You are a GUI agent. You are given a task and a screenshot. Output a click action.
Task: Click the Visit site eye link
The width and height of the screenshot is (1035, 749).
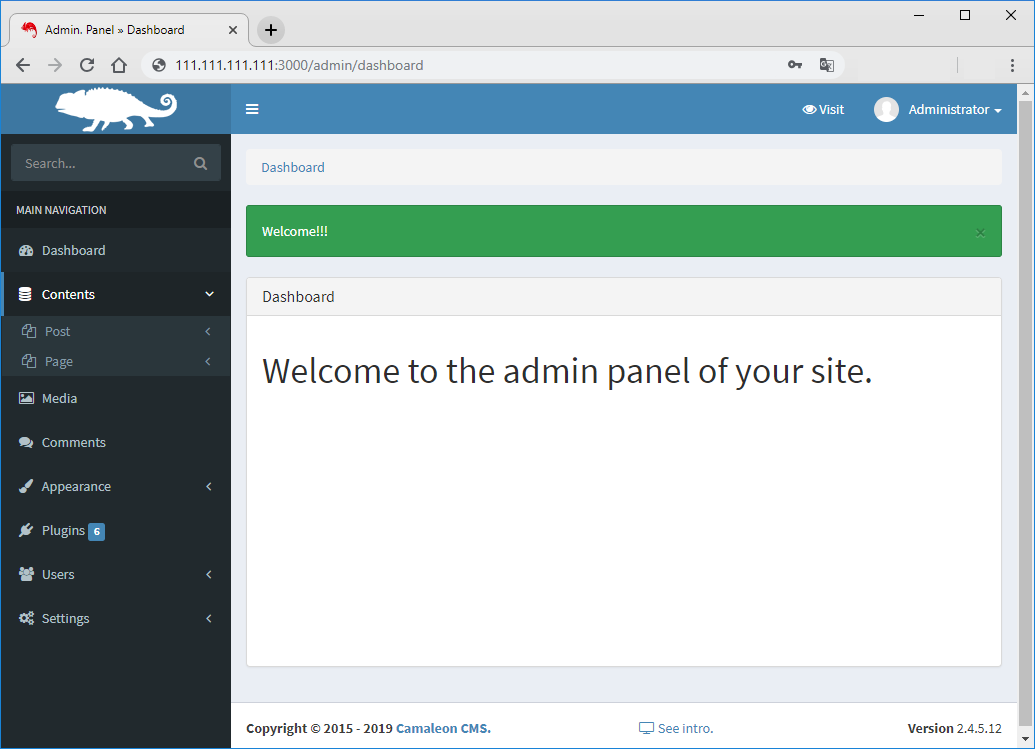click(823, 110)
